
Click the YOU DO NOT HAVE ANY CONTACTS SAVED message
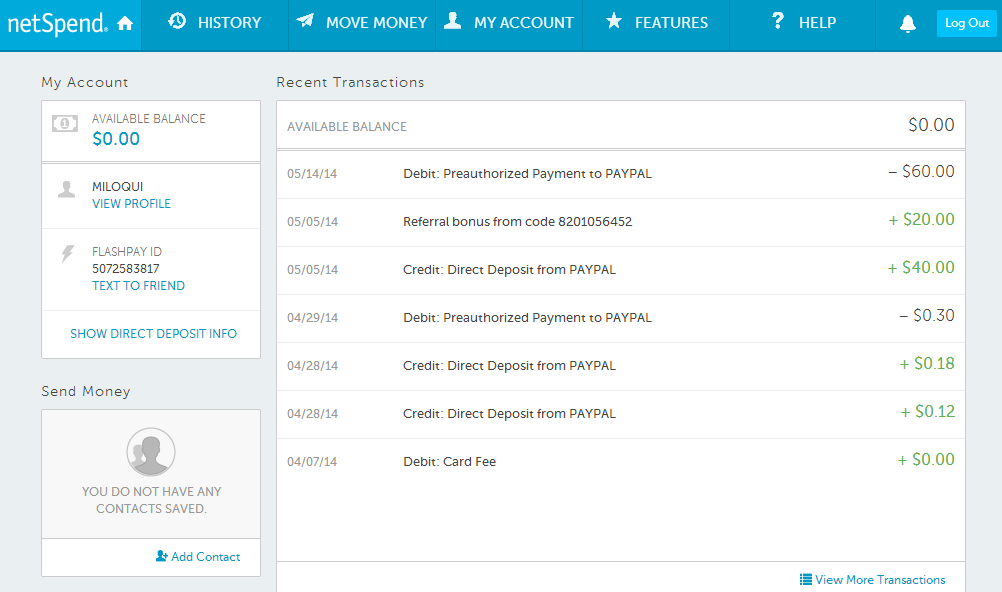[151, 500]
